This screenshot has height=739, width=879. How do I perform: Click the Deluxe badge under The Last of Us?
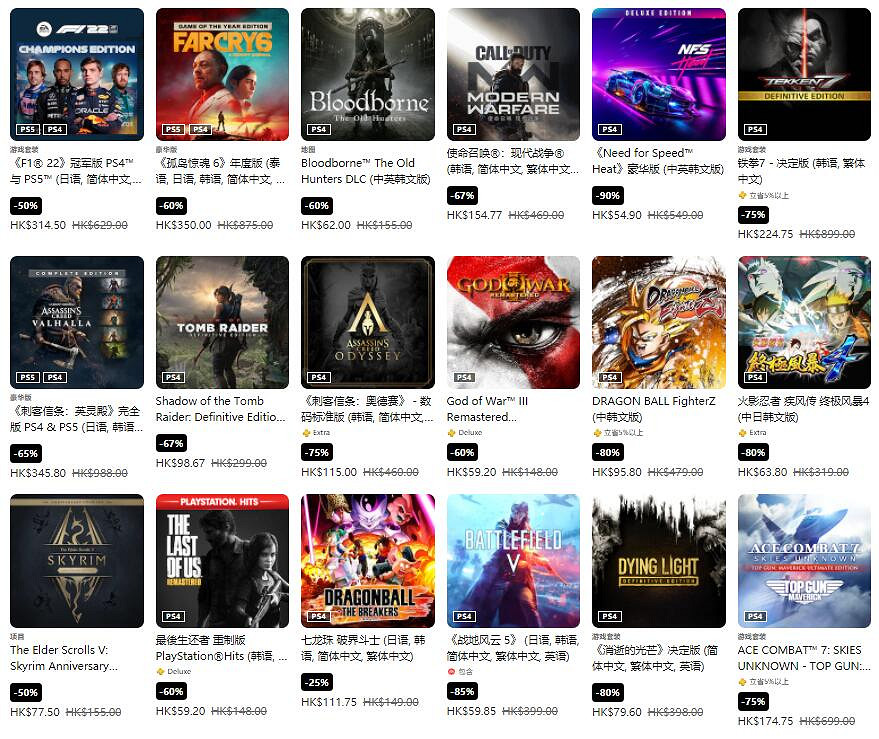[x=174, y=672]
